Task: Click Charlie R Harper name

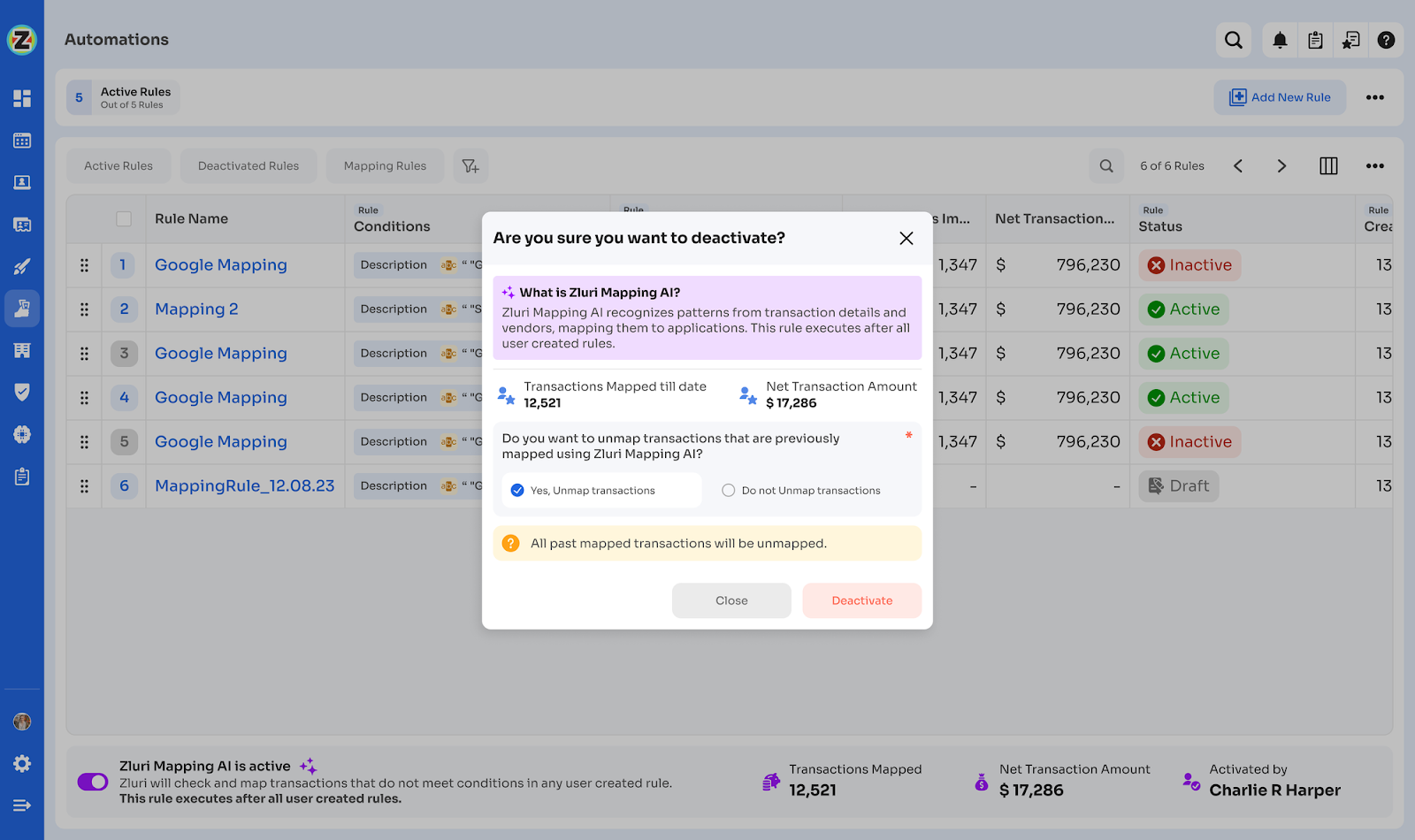Action: [1274, 790]
